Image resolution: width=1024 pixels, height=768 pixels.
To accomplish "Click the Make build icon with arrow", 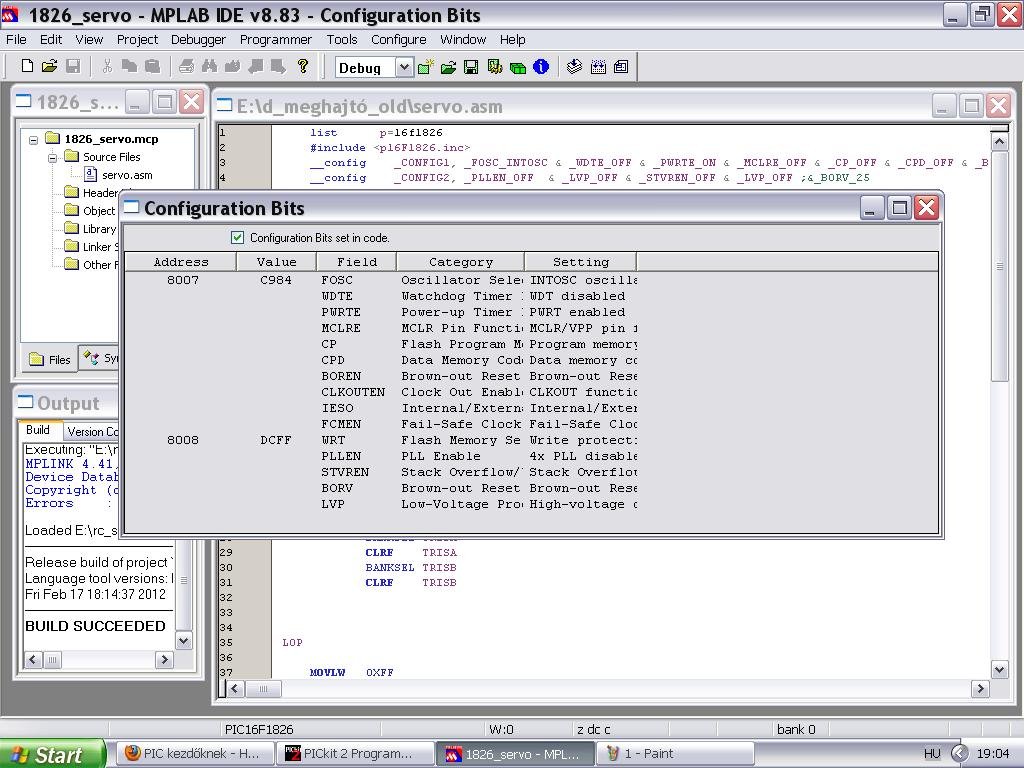I will tap(575, 67).
